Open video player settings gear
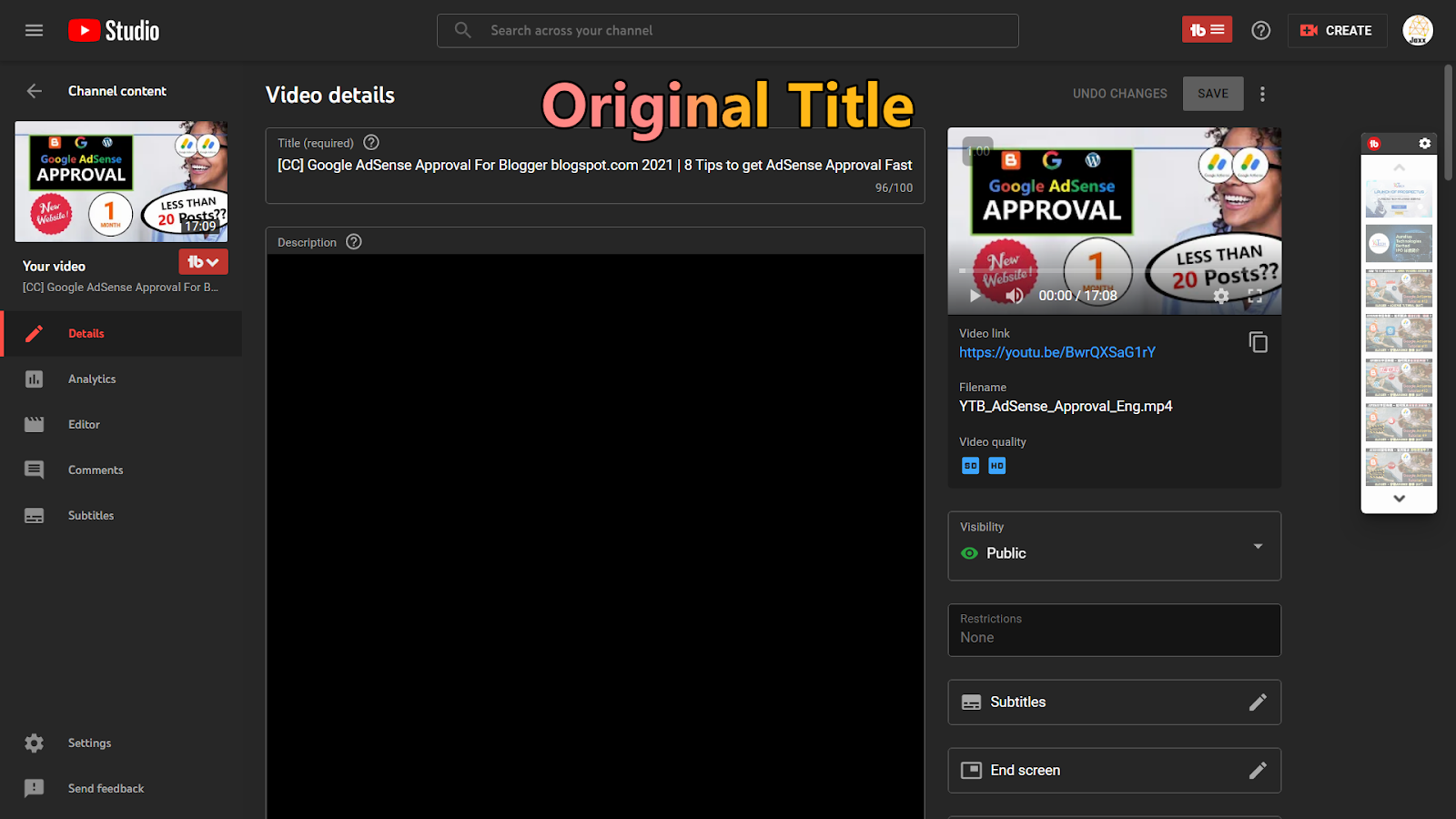Viewport: 1456px width, 819px height. pos(1221,296)
